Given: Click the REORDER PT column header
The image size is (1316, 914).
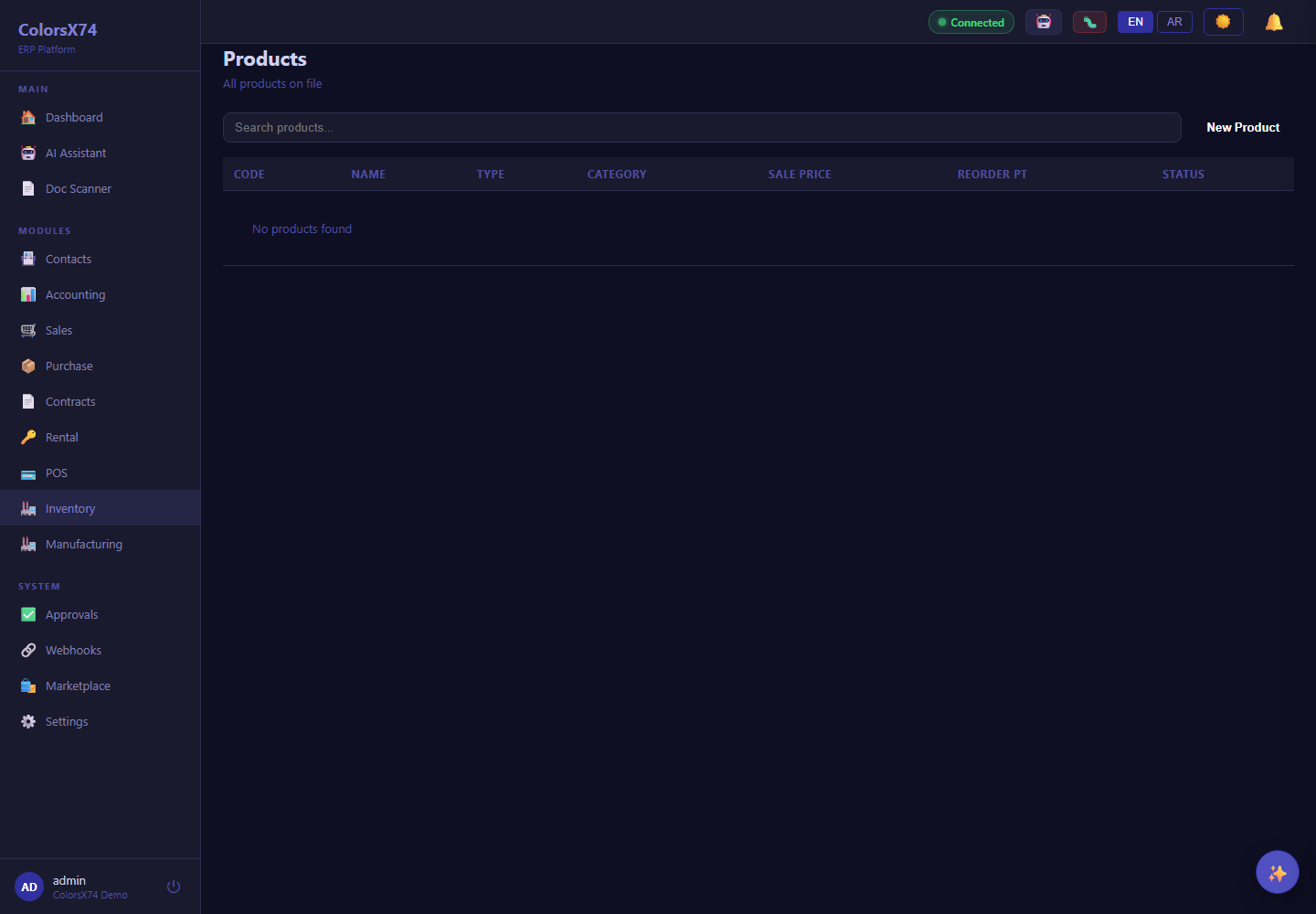Looking at the screenshot, I should (x=992, y=174).
